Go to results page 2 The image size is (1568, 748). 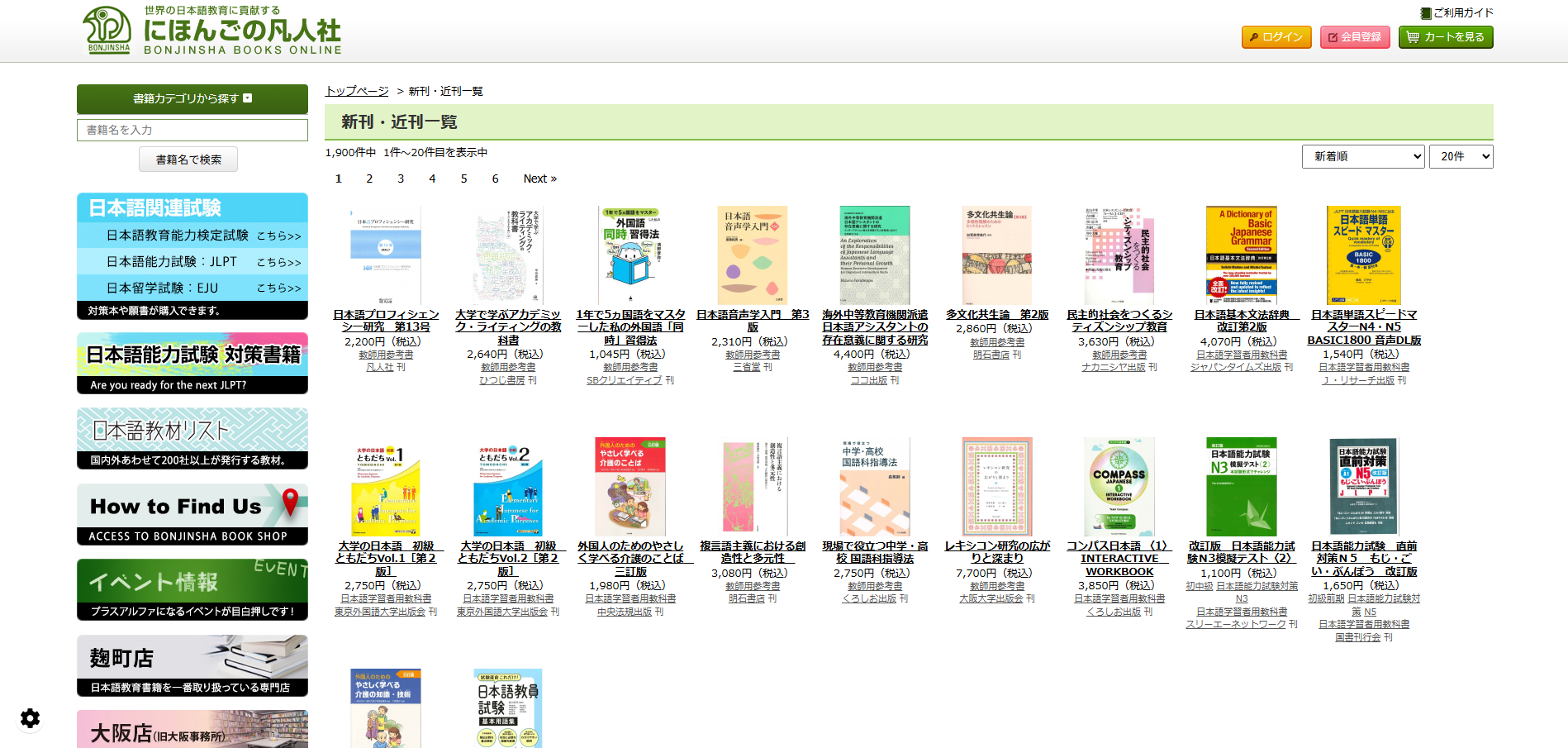click(x=369, y=179)
